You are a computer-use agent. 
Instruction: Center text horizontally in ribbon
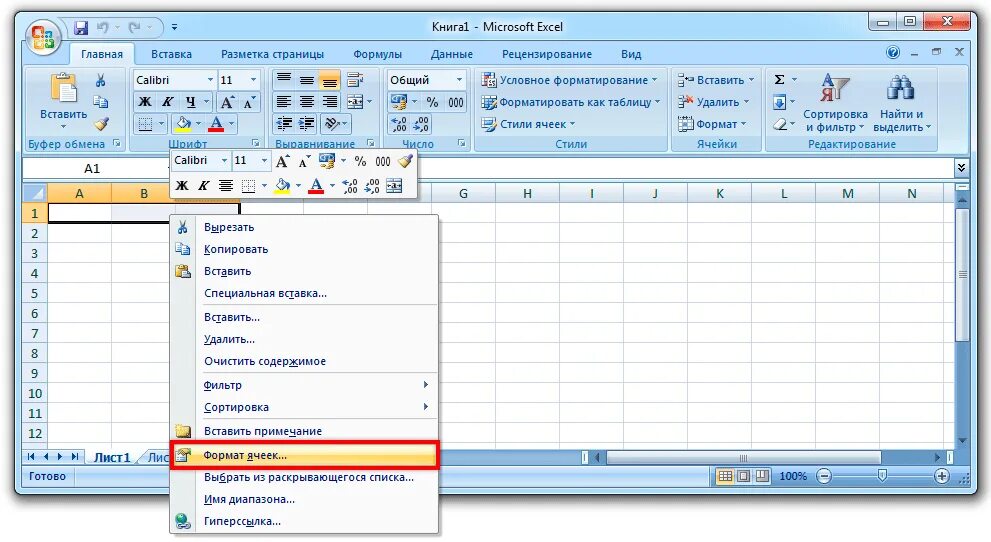click(307, 102)
